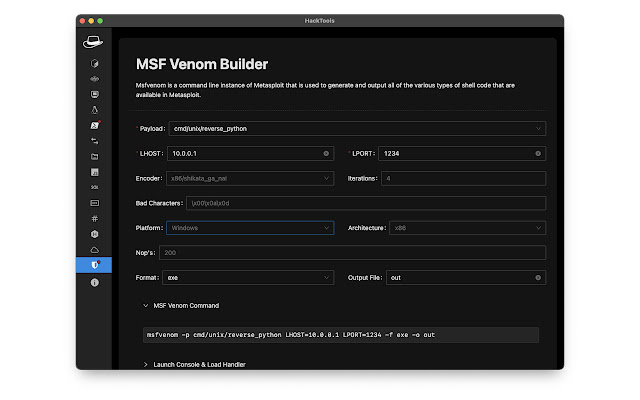The height and width of the screenshot is (400, 640).
Task: Click the generated msfvenom command text
Action: click(x=291, y=335)
